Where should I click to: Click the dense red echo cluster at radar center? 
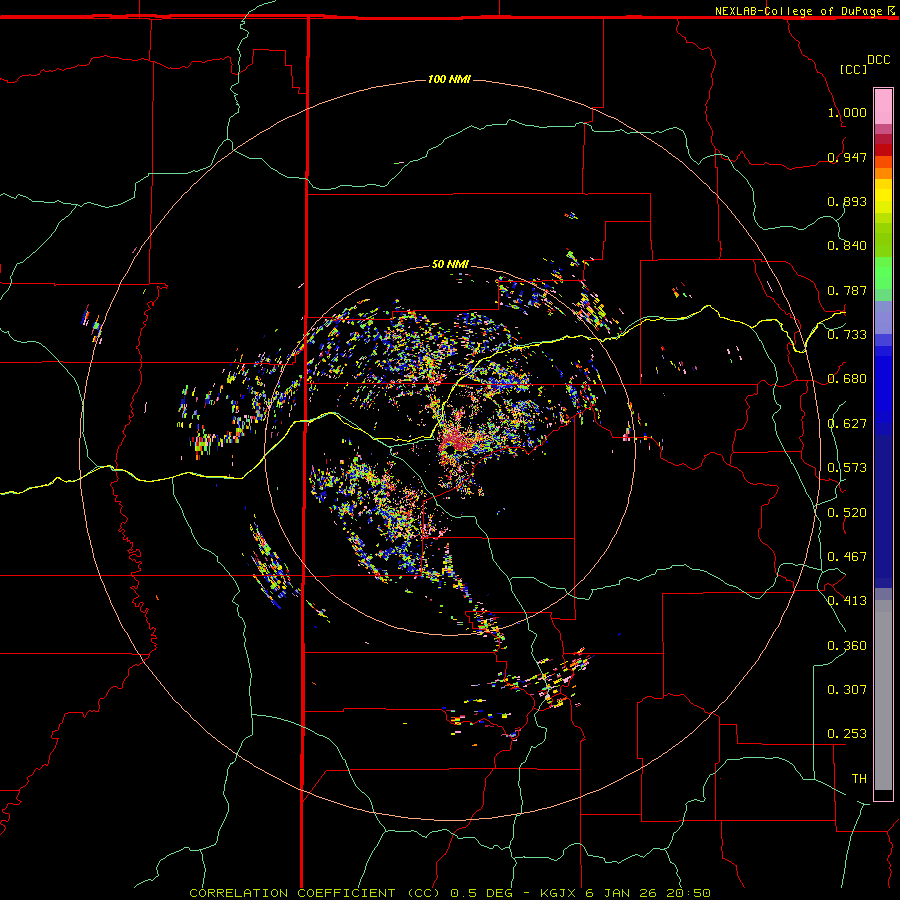456,442
